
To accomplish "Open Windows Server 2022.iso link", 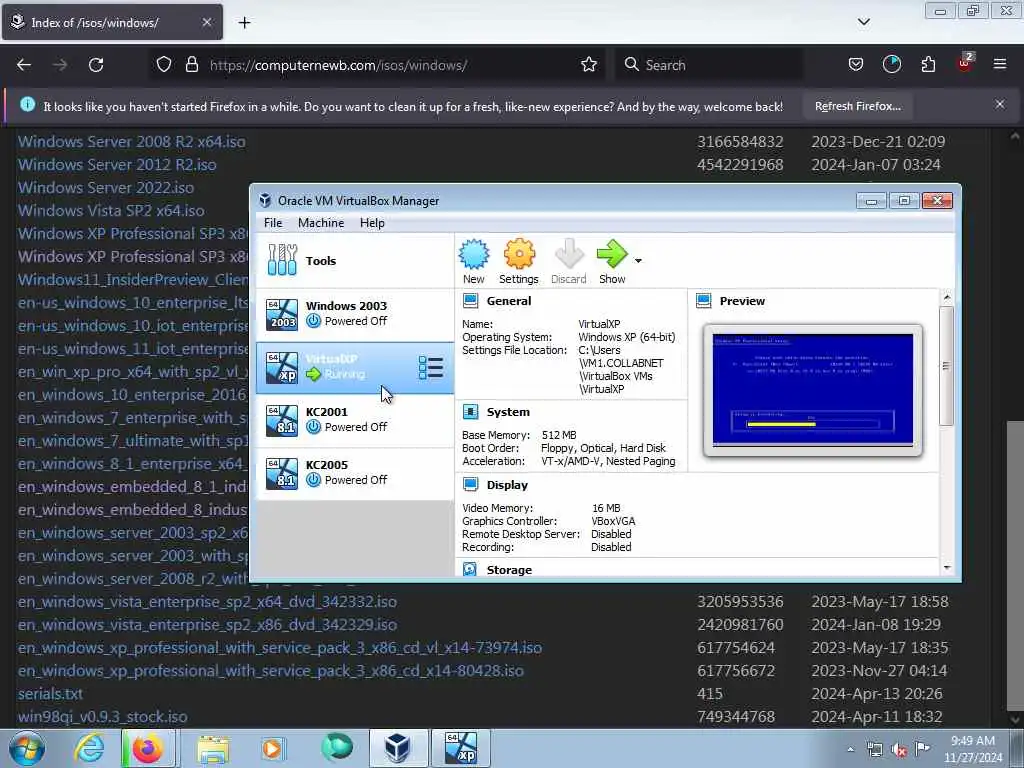I will tap(106, 187).
